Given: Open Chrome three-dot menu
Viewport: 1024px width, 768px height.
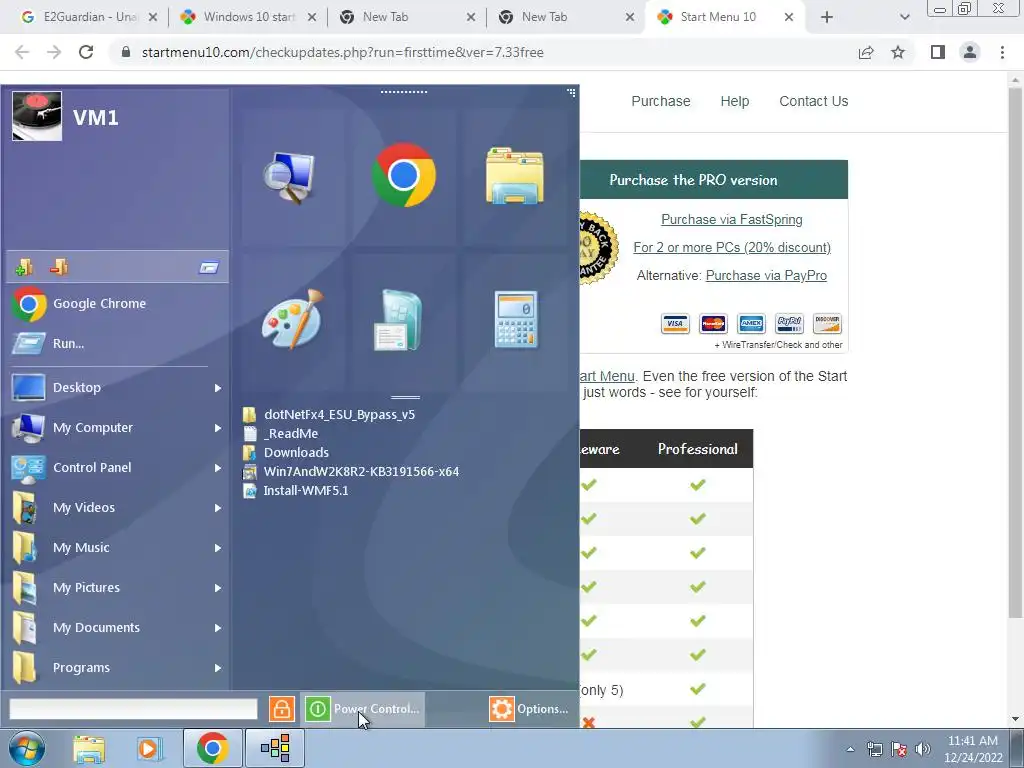Looking at the screenshot, I should pyautogui.click(x=1002, y=52).
